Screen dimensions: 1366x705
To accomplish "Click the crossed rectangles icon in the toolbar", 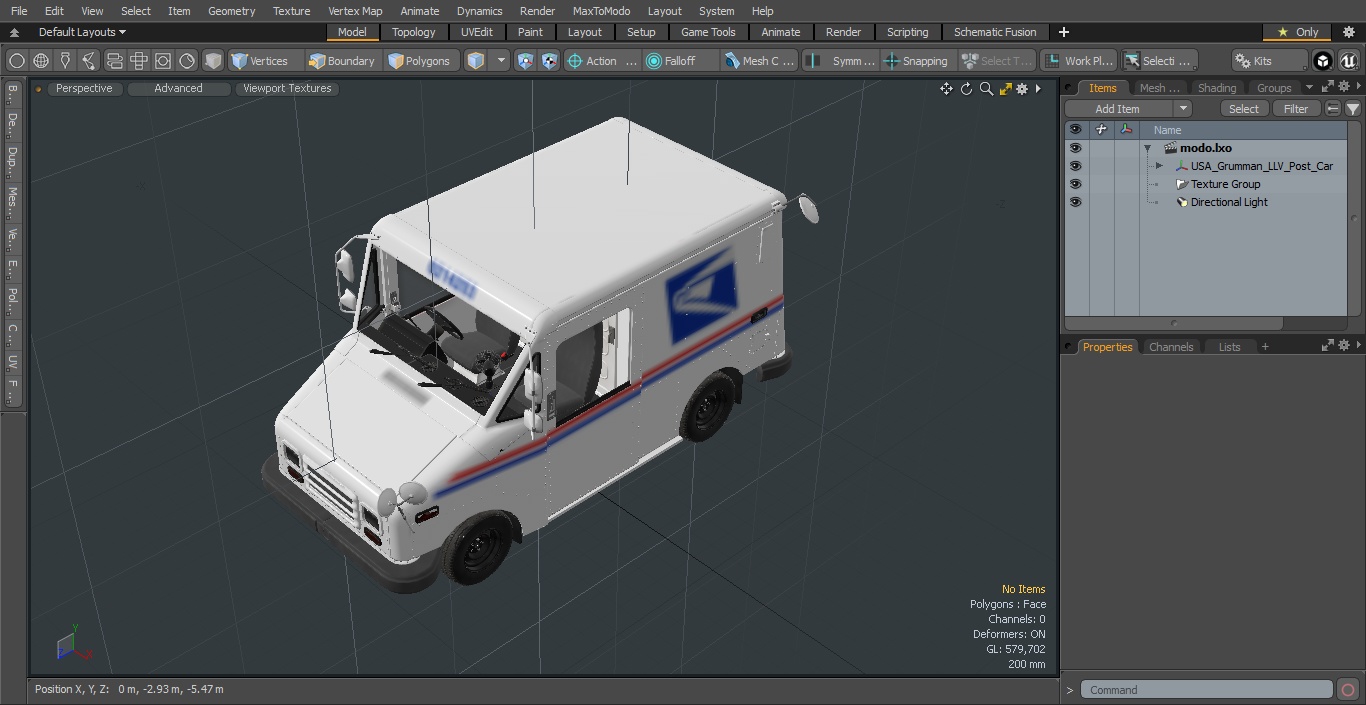I will [x=138, y=61].
